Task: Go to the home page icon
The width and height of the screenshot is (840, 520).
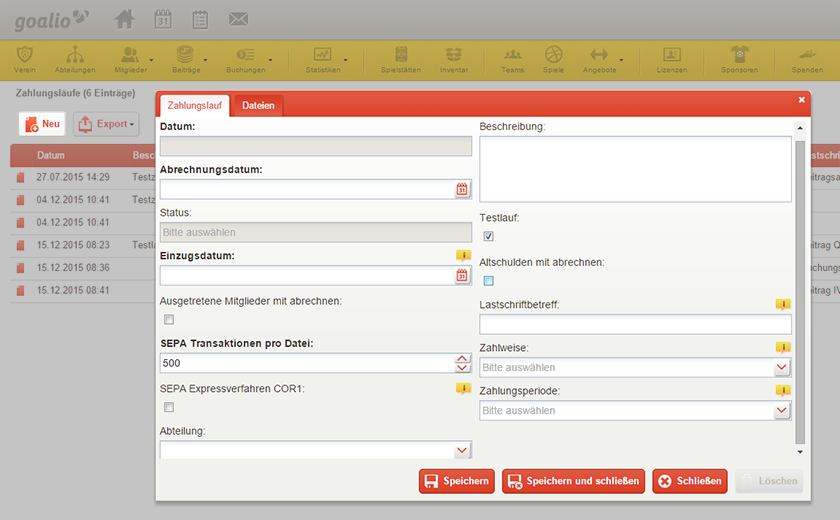Action: [124, 20]
